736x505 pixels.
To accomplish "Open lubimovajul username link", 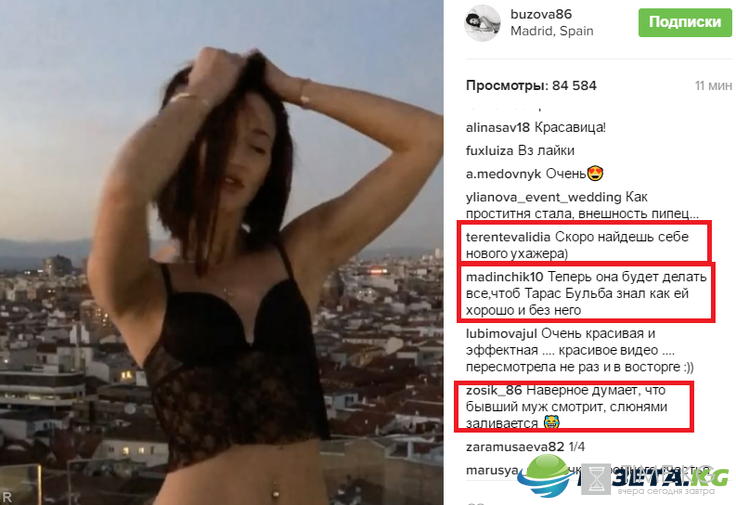I will [x=501, y=334].
